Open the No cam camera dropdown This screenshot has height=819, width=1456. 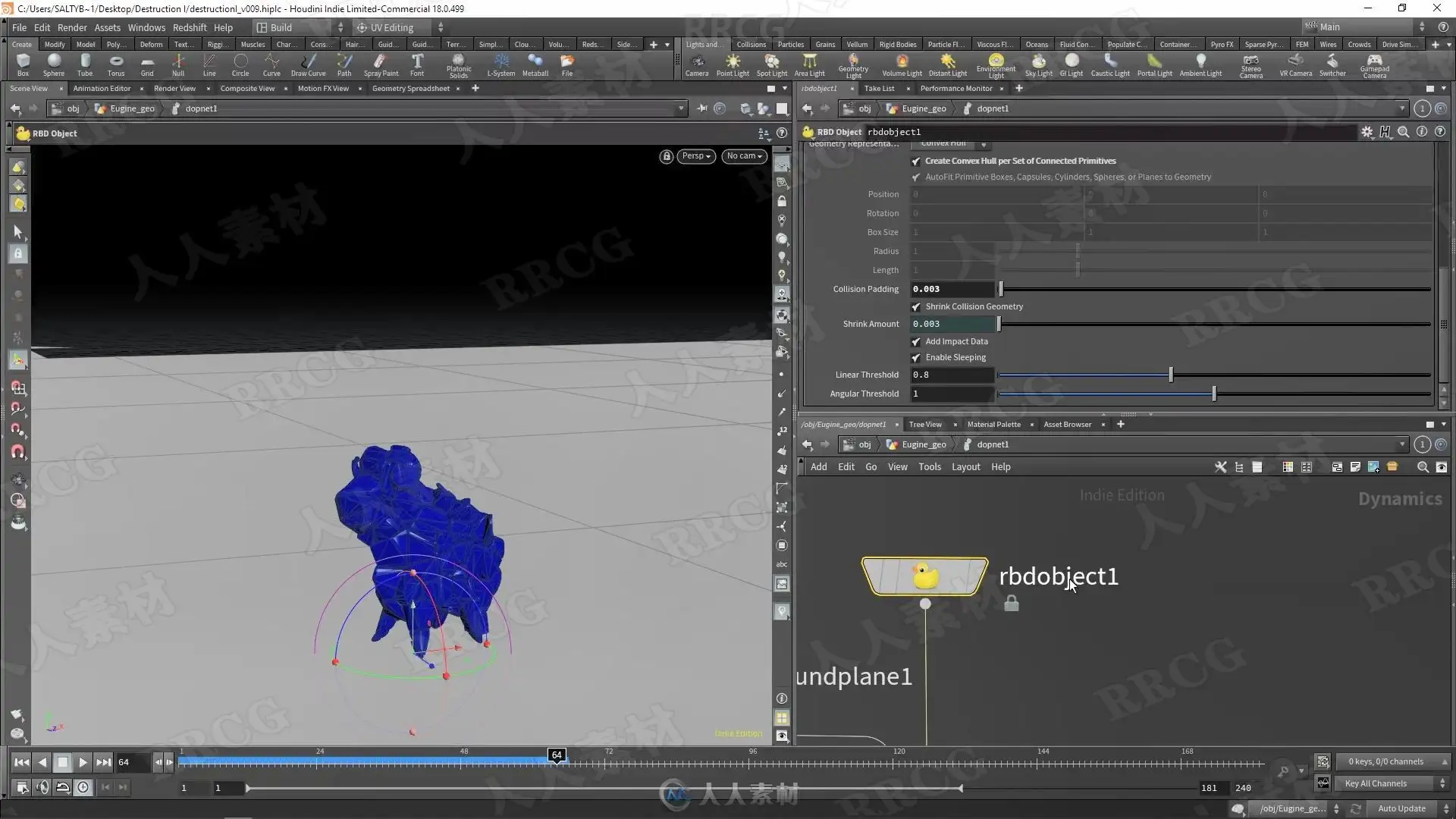pyautogui.click(x=744, y=156)
